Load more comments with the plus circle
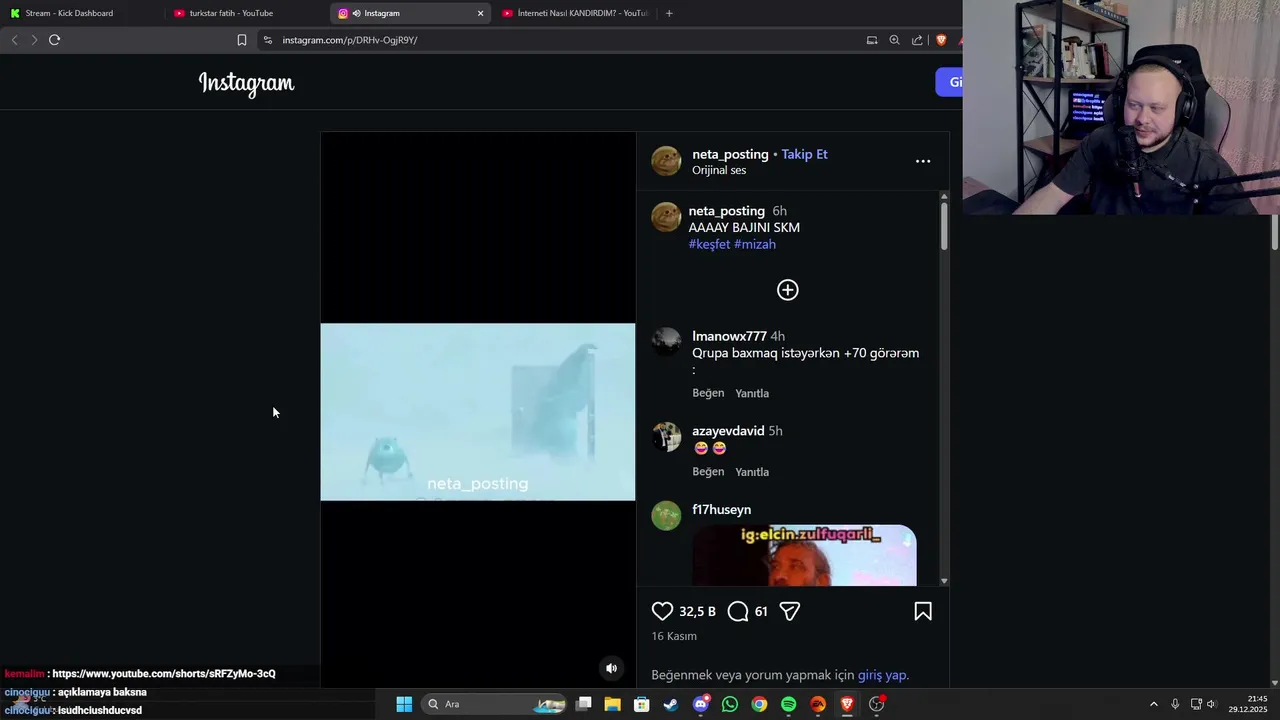This screenshot has height=720, width=1280. tap(788, 290)
